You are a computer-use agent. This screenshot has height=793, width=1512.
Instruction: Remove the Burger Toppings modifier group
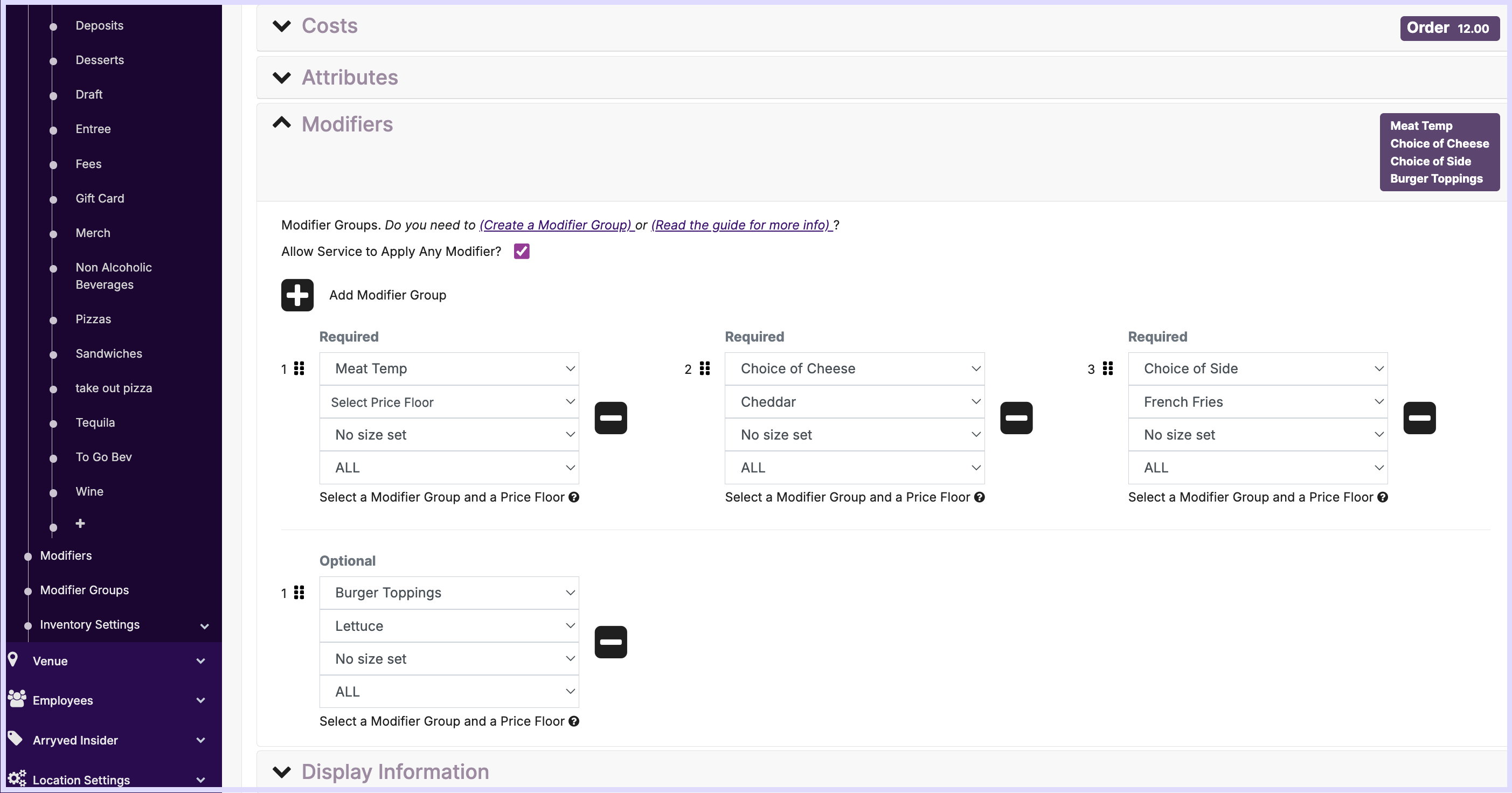coord(611,642)
